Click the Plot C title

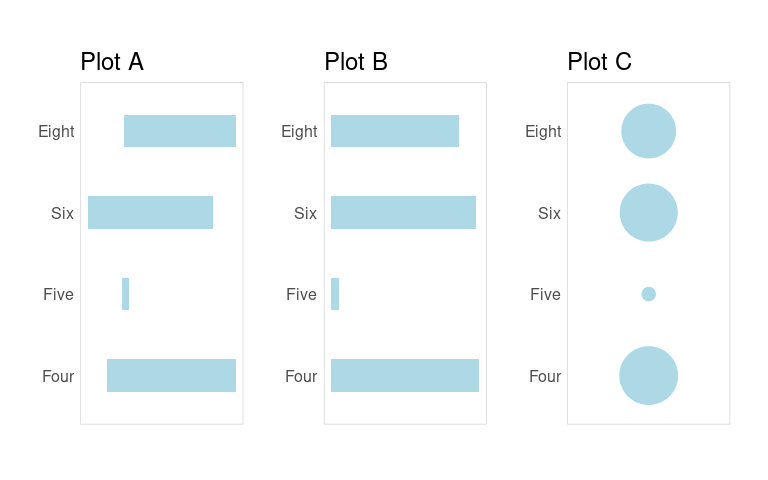tap(600, 62)
